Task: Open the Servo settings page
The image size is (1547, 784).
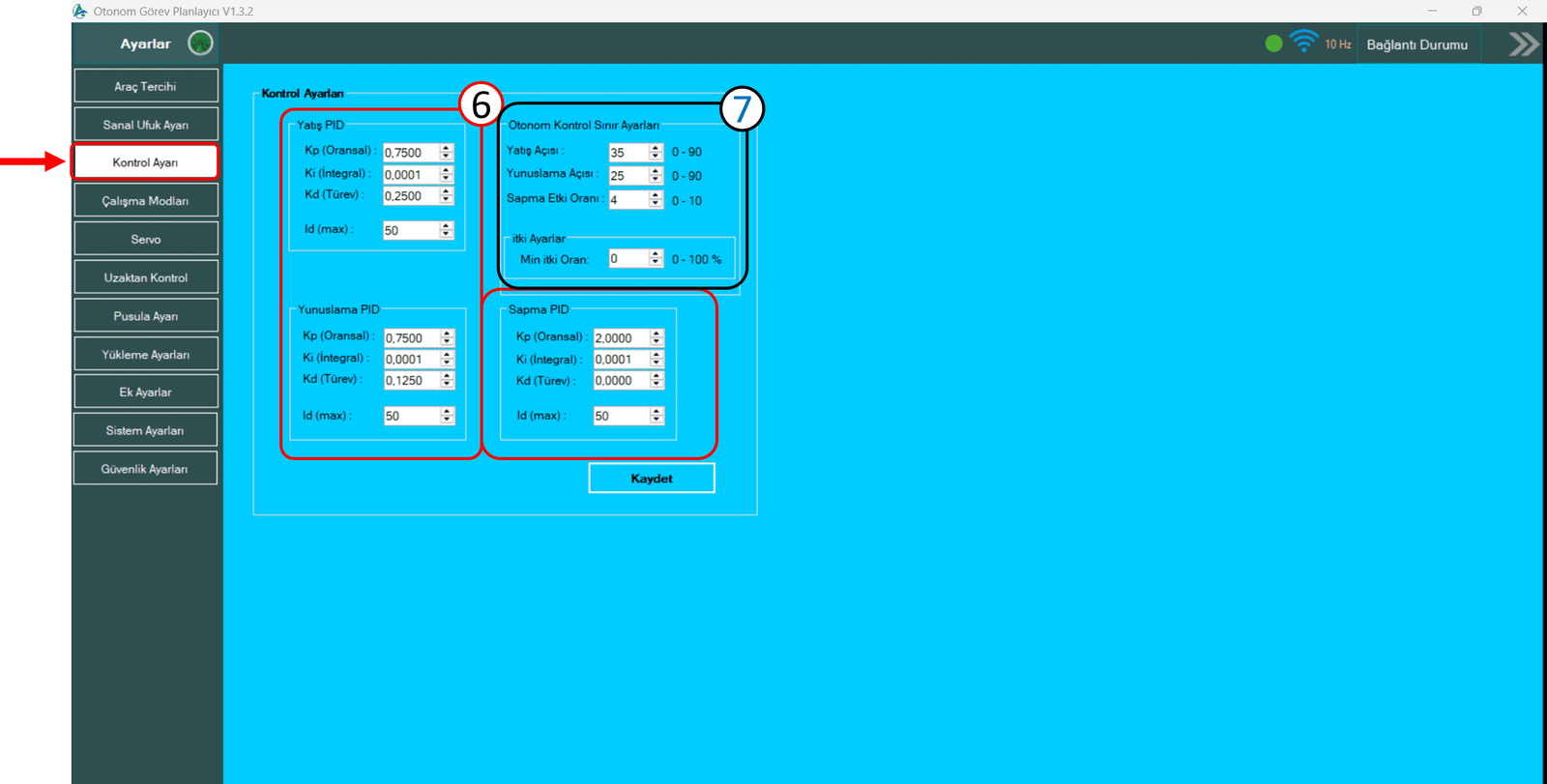Action: pos(146,239)
